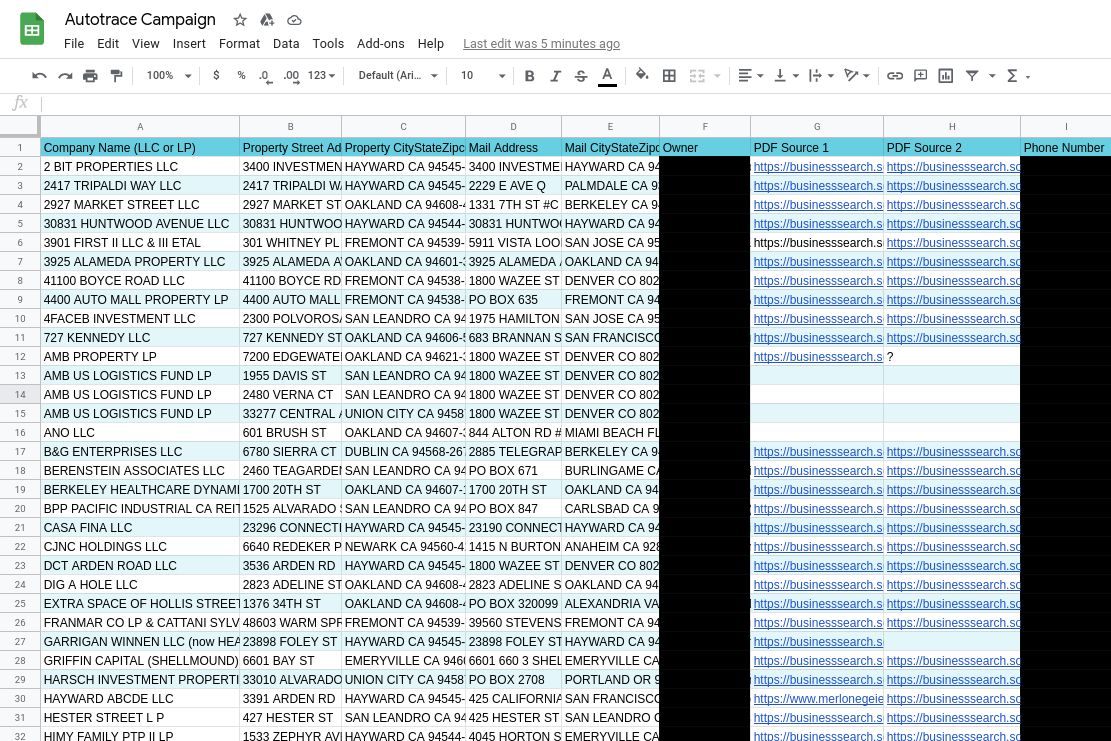Open PDF Source 2 link for 727 KENNEDY LLC

953,338
